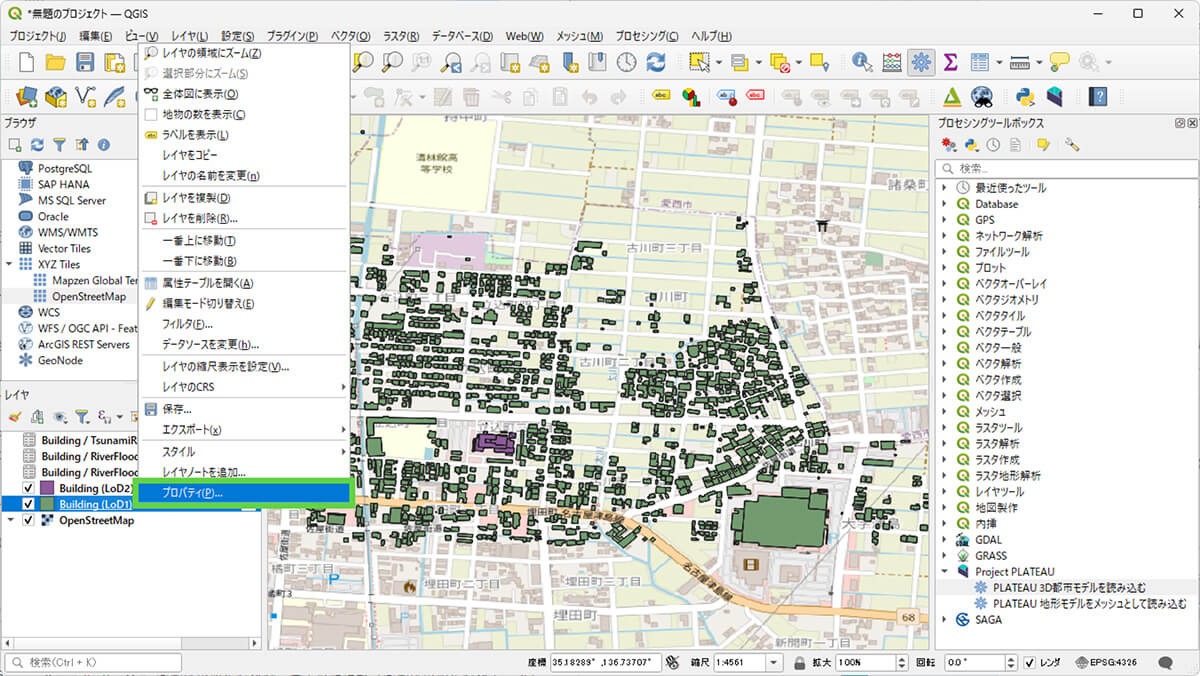Uncheck the OpenStreetMap layer checkbox
This screenshot has width=1200, height=676.
point(28,520)
